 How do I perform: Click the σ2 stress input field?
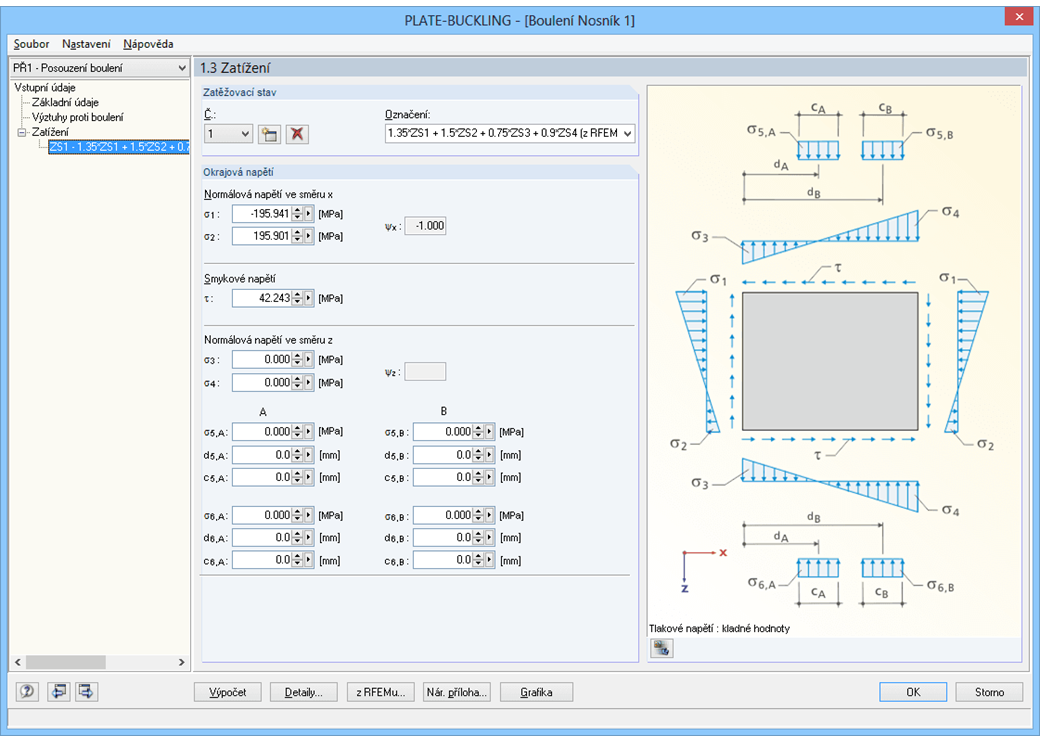(261, 236)
